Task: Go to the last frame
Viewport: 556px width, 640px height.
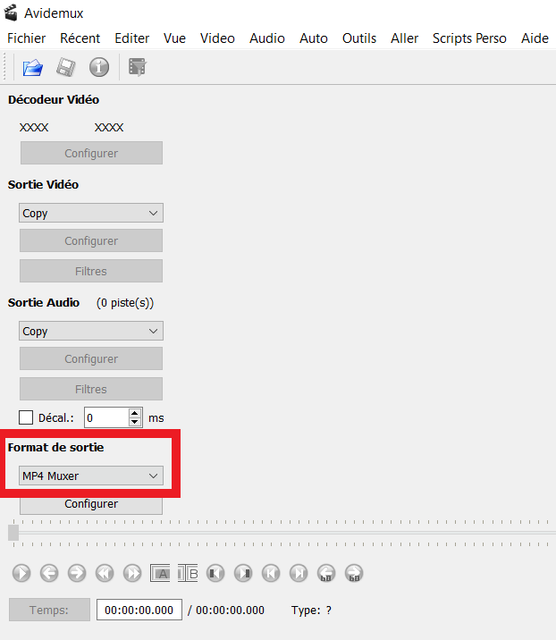Action: coord(299,573)
